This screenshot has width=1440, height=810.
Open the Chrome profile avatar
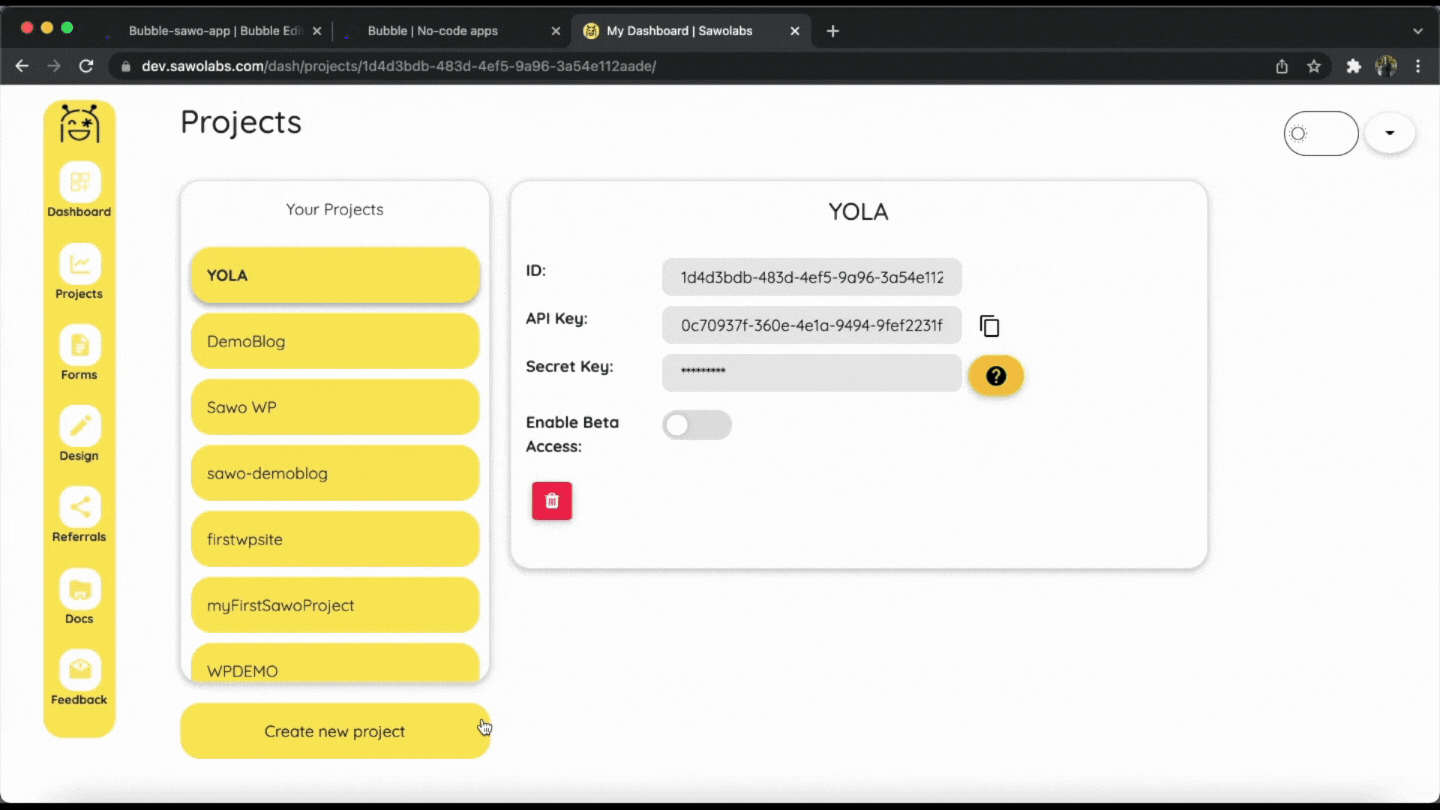pyautogui.click(x=1386, y=66)
